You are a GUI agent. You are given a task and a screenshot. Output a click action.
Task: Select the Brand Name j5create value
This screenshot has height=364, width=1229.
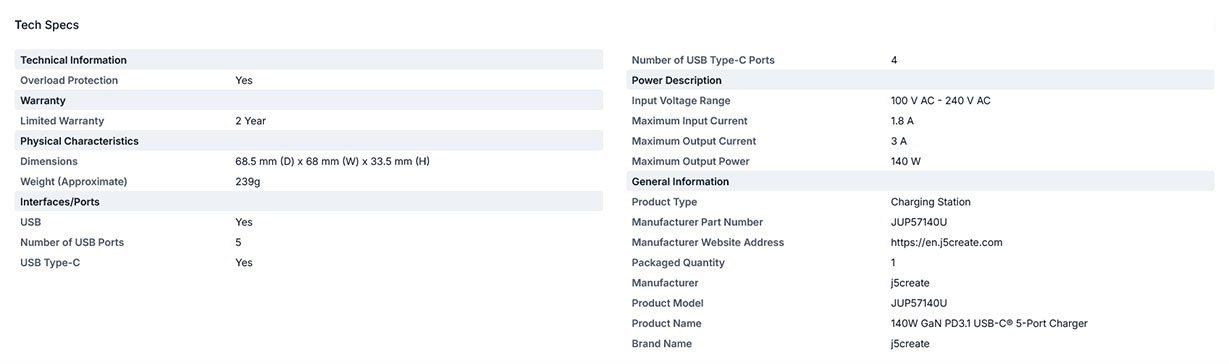click(x=910, y=344)
